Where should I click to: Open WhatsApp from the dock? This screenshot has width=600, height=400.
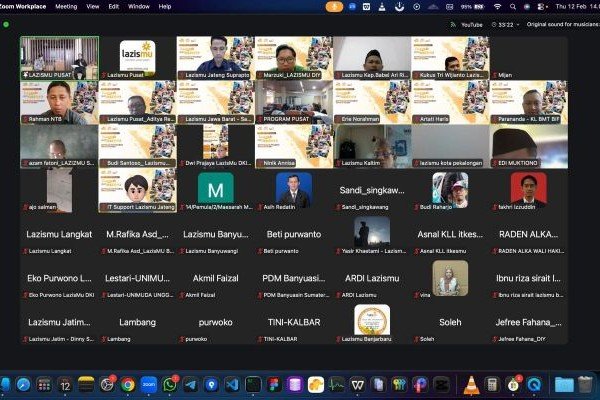(170, 384)
